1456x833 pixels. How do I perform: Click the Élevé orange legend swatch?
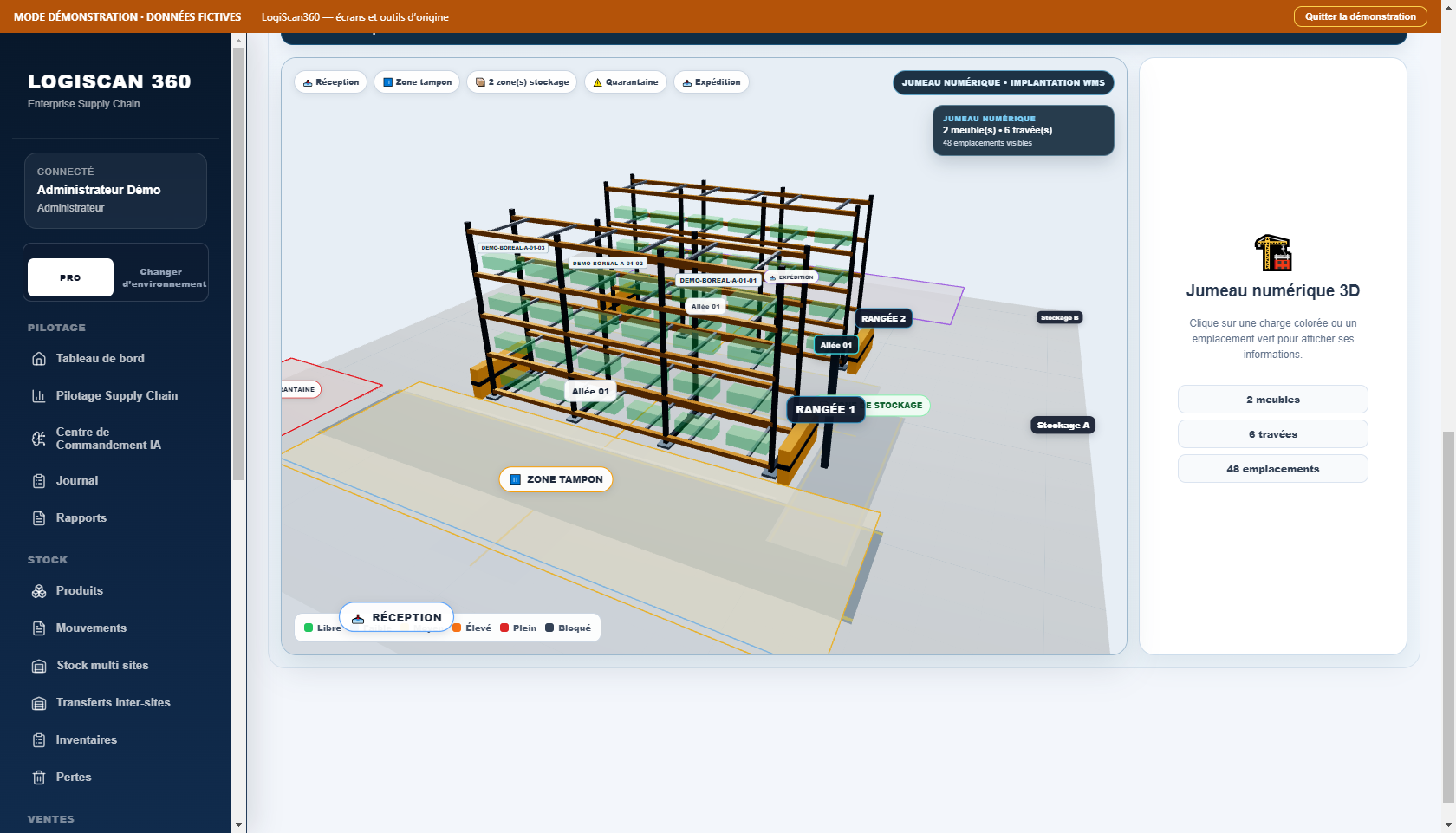click(457, 628)
